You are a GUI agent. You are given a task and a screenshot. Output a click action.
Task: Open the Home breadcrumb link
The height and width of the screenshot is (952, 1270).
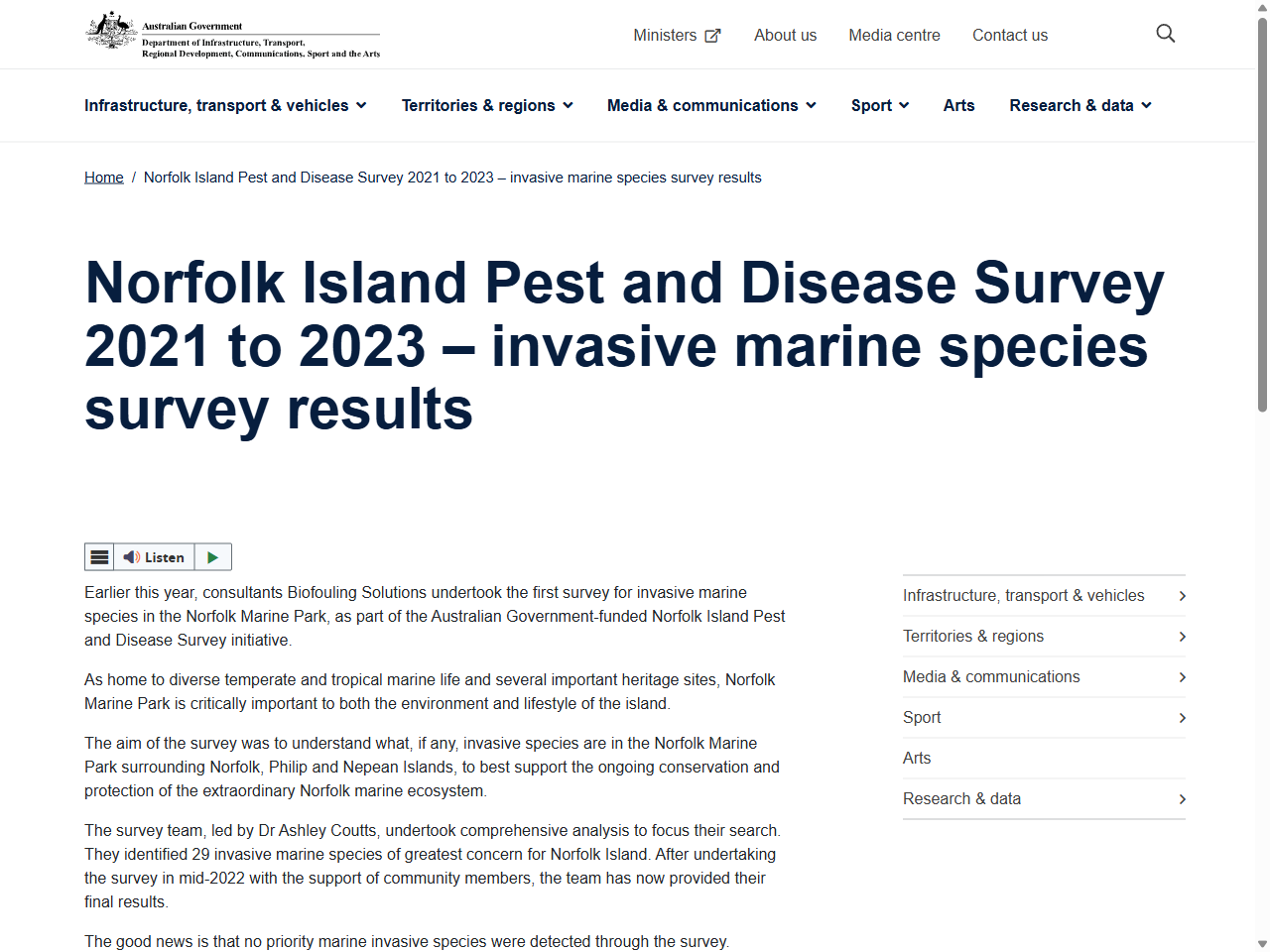click(x=103, y=177)
